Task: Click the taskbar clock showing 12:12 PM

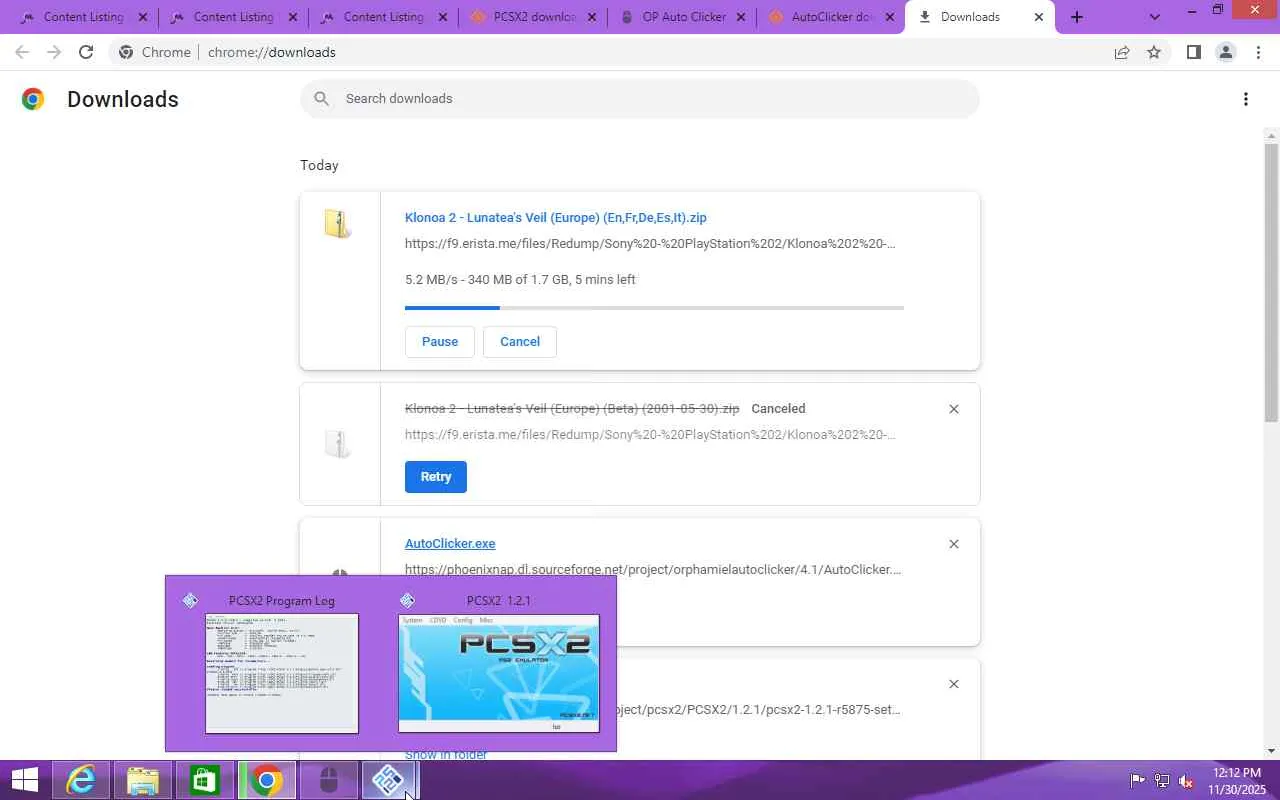Action: coord(1236,781)
